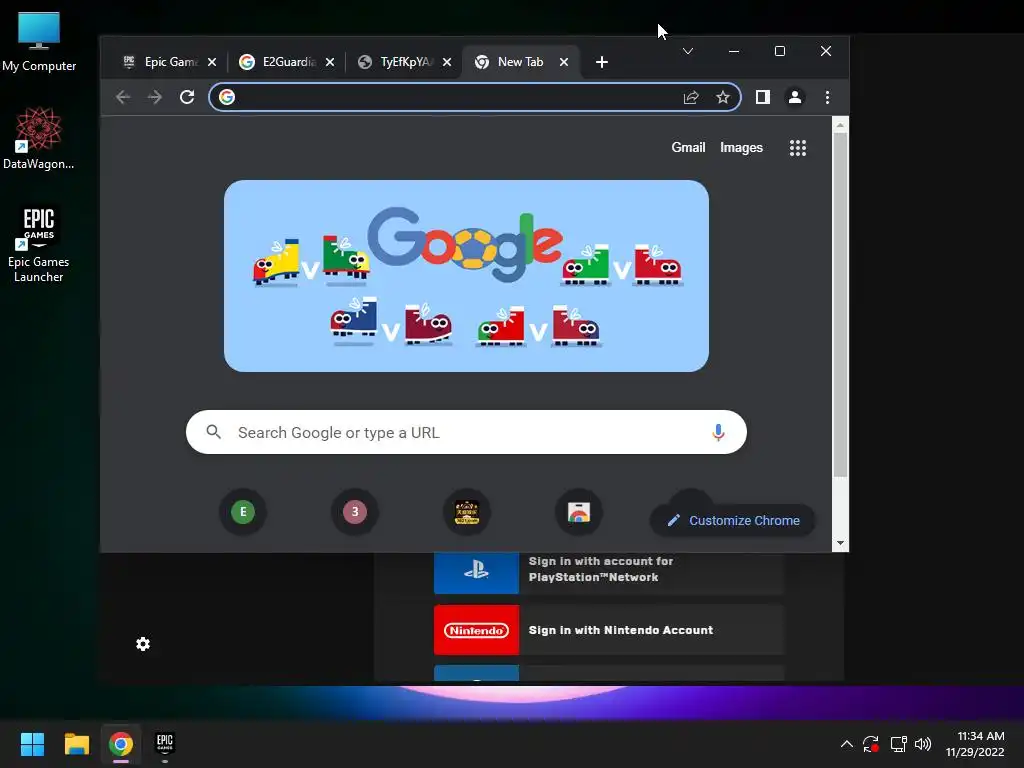
Task: Open Chrome side panel icon
Action: pyautogui.click(x=763, y=97)
